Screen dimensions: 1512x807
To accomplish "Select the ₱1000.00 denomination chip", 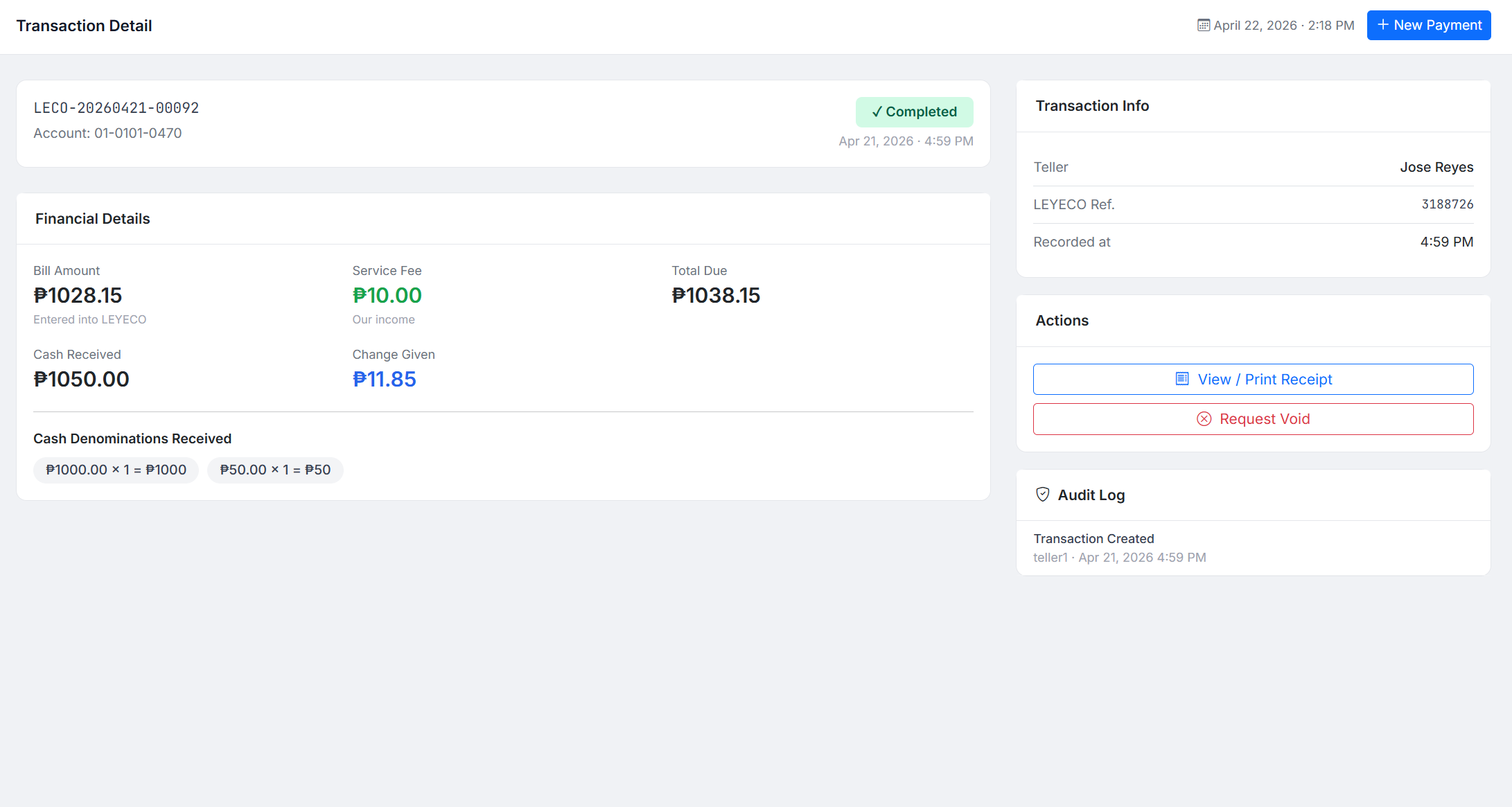I will (116, 470).
